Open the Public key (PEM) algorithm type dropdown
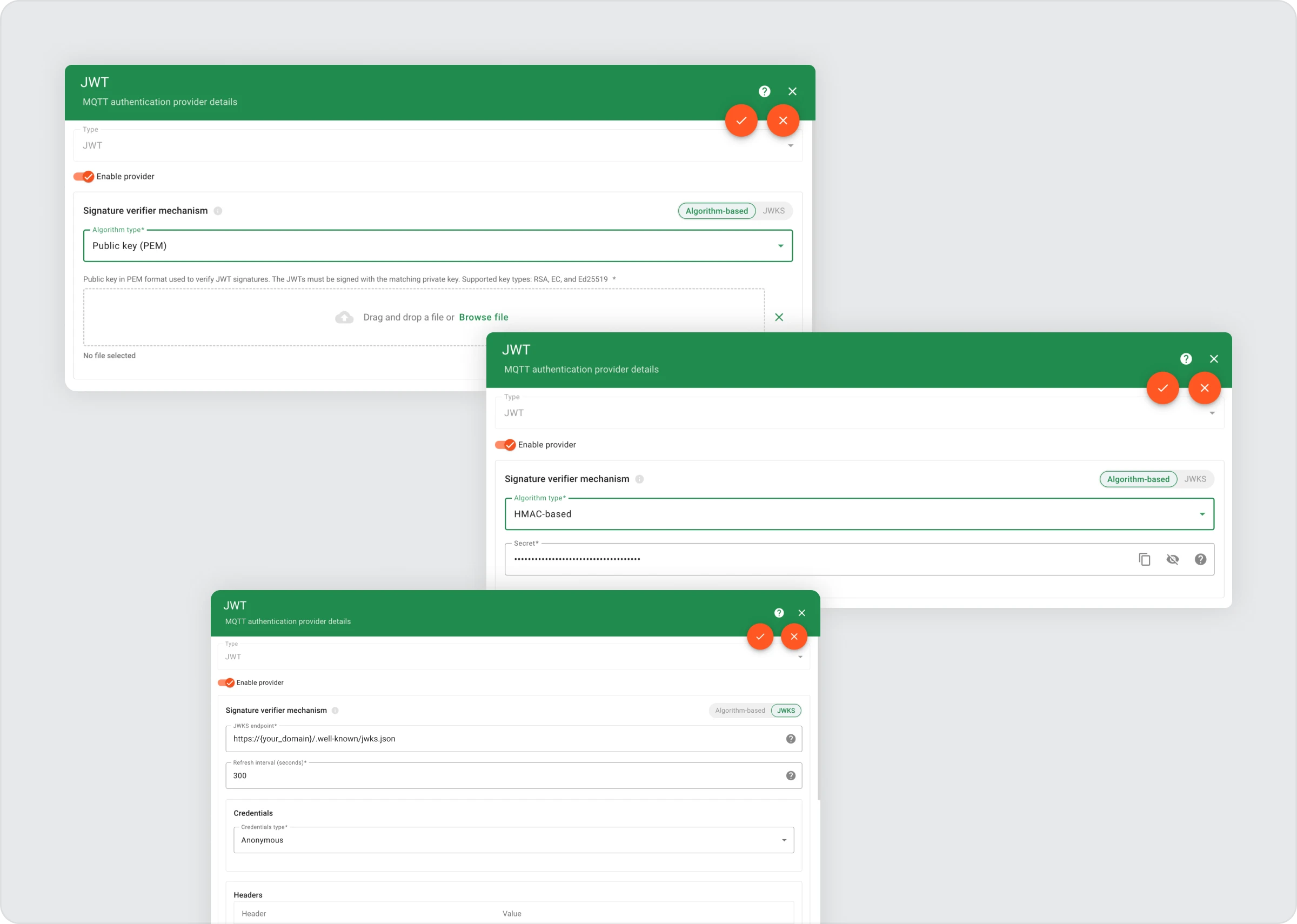Image resolution: width=1297 pixels, height=924 pixels. click(437, 246)
